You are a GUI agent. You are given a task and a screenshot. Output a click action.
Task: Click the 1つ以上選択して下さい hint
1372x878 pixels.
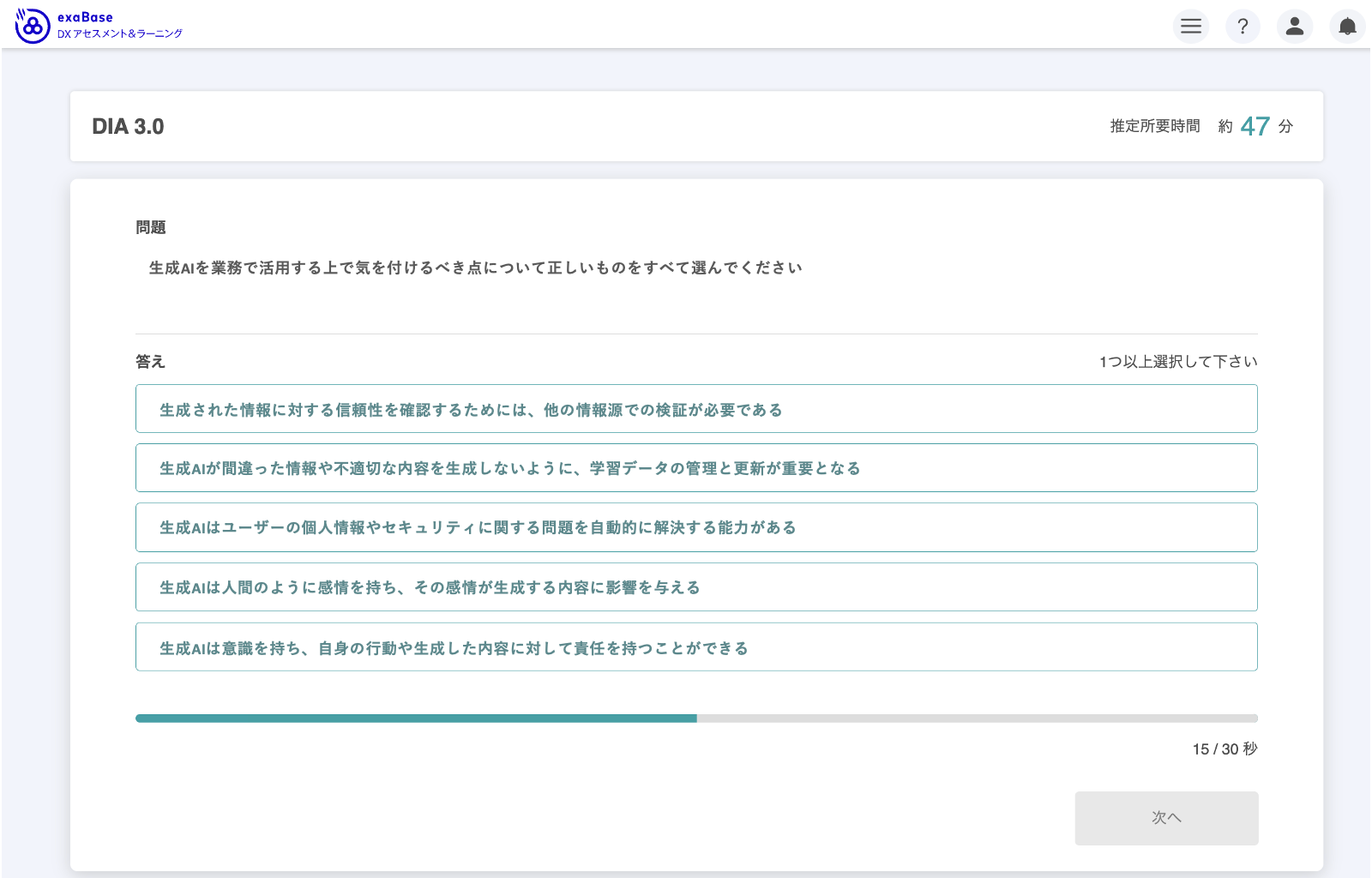tap(1178, 362)
